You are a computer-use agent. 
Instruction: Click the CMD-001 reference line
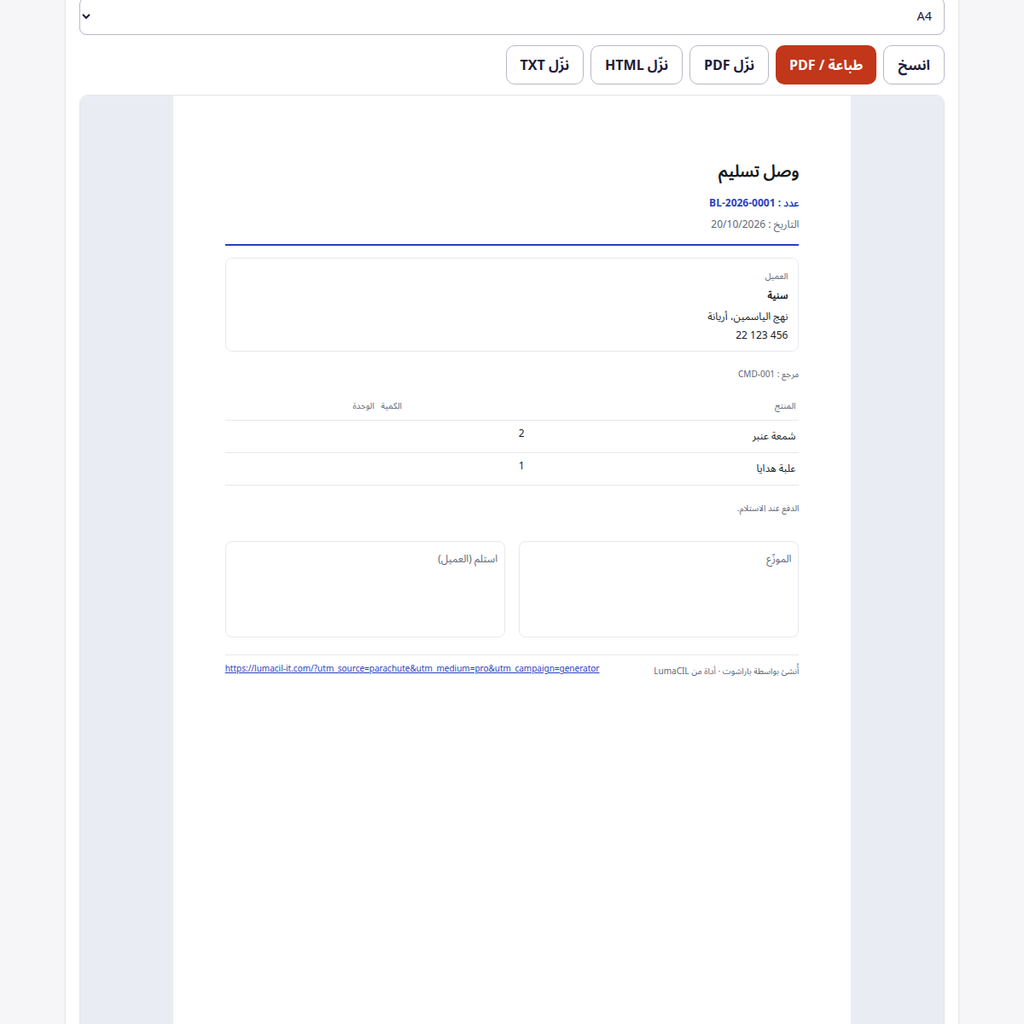pos(768,374)
